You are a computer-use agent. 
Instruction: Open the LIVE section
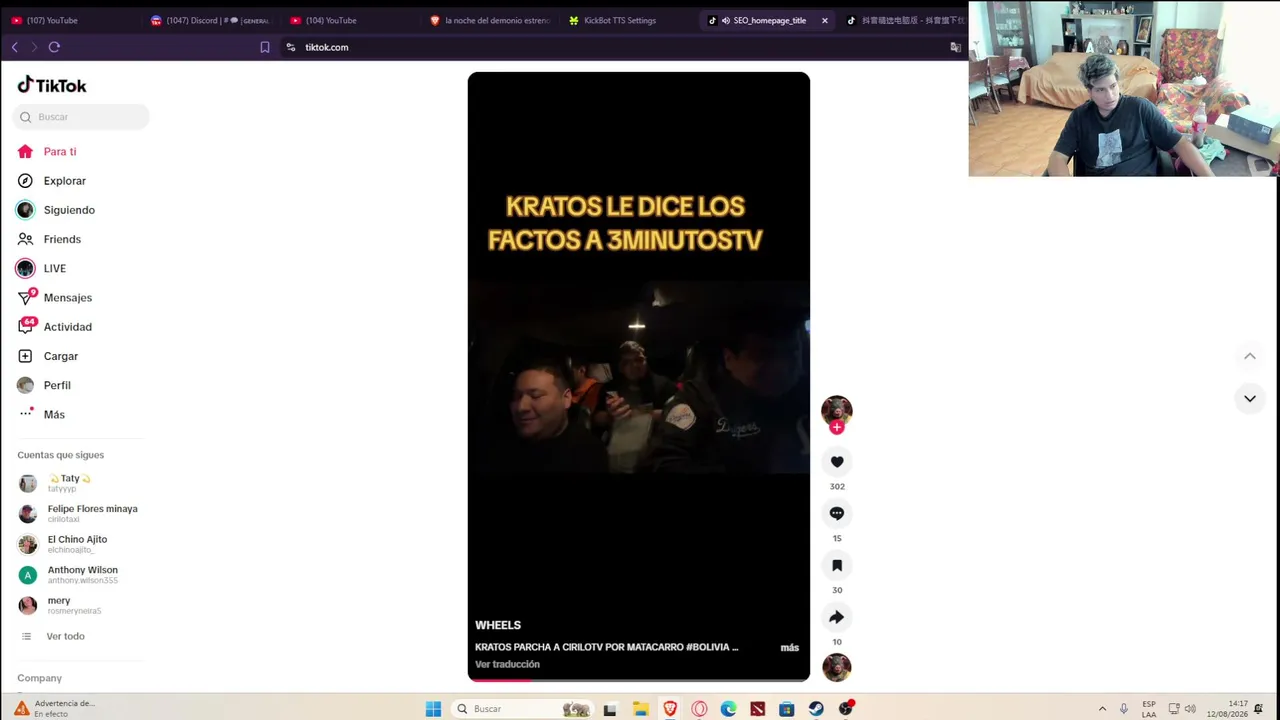(x=41, y=268)
